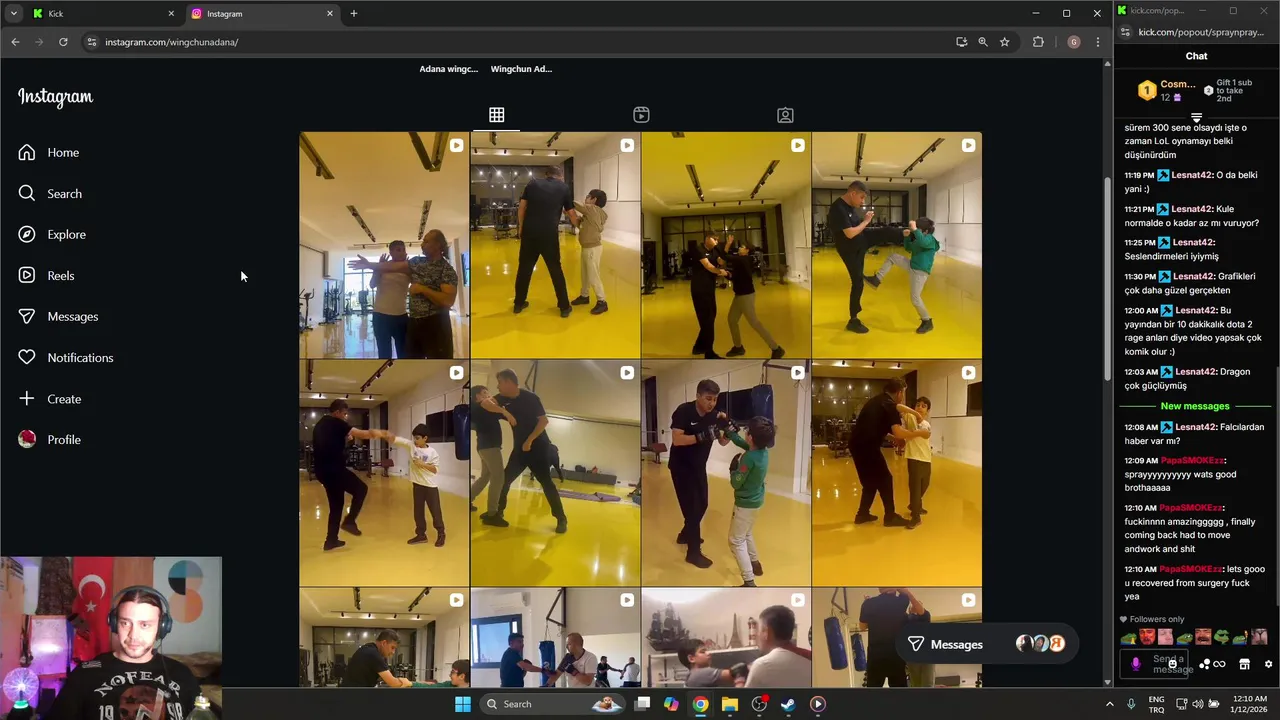Open Copilot from the taskbar

click(671, 704)
